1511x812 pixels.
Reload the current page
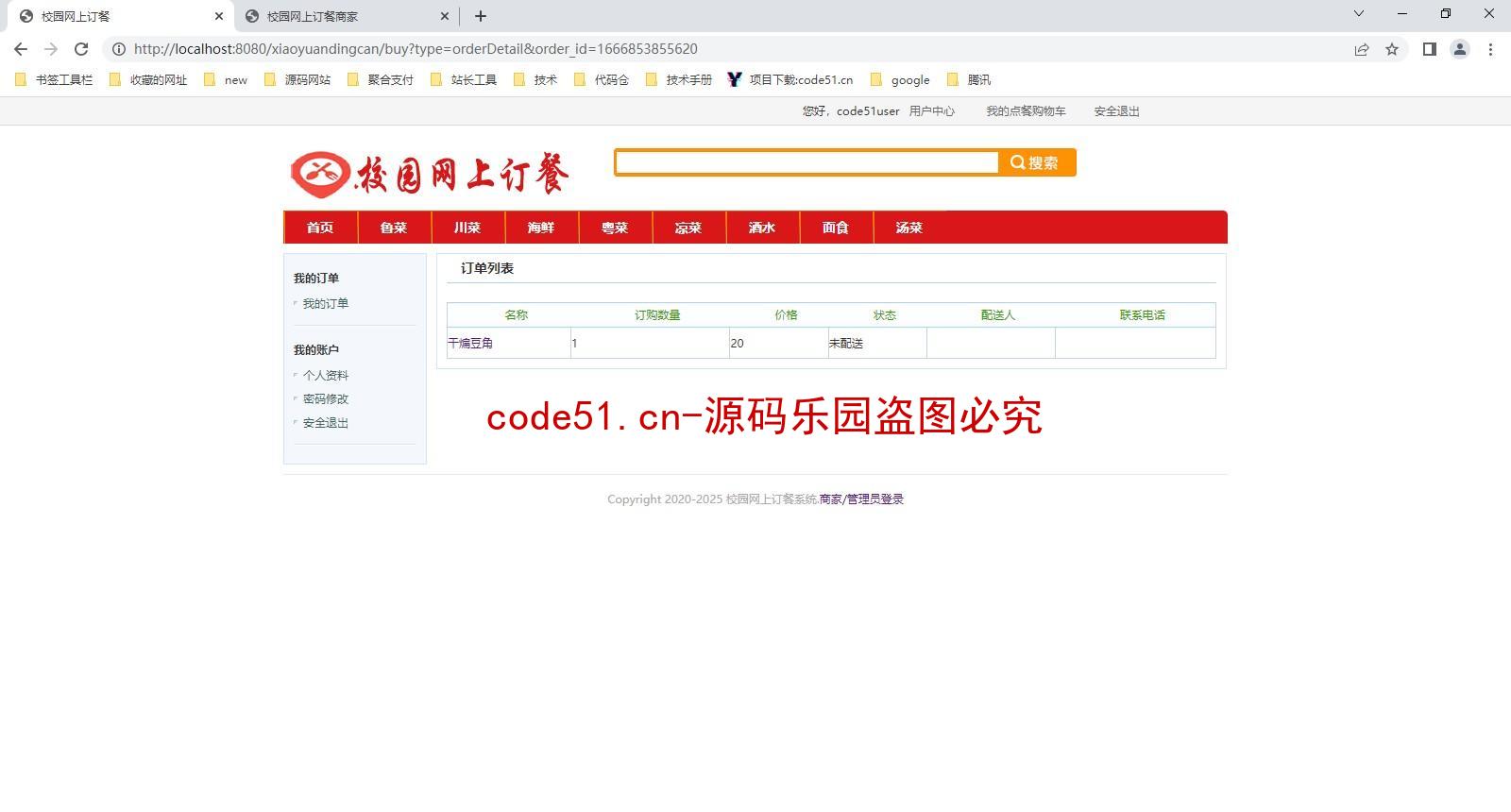click(x=81, y=49)
